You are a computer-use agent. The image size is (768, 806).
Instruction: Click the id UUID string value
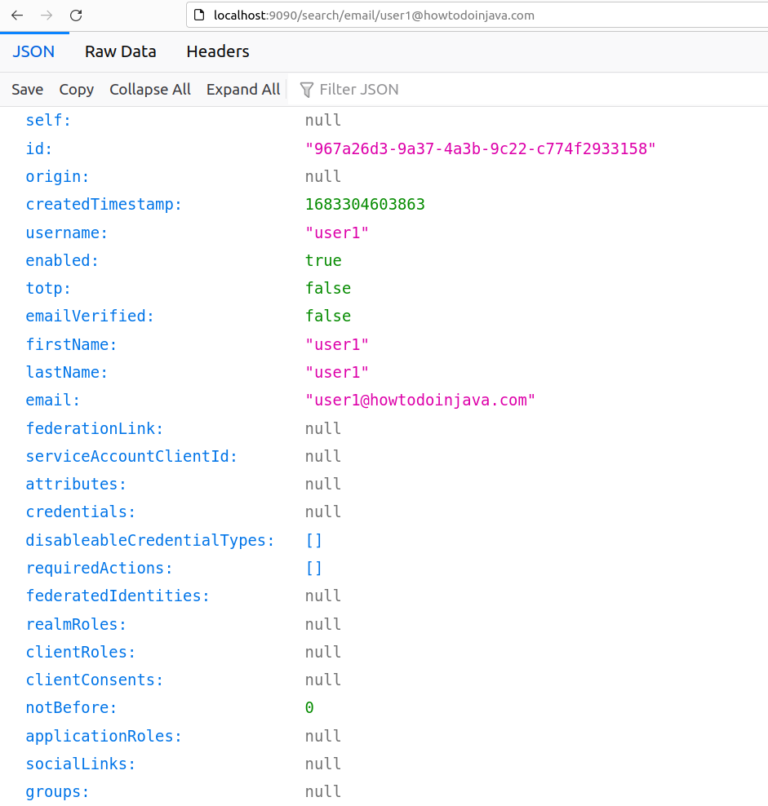coord(480,149)
